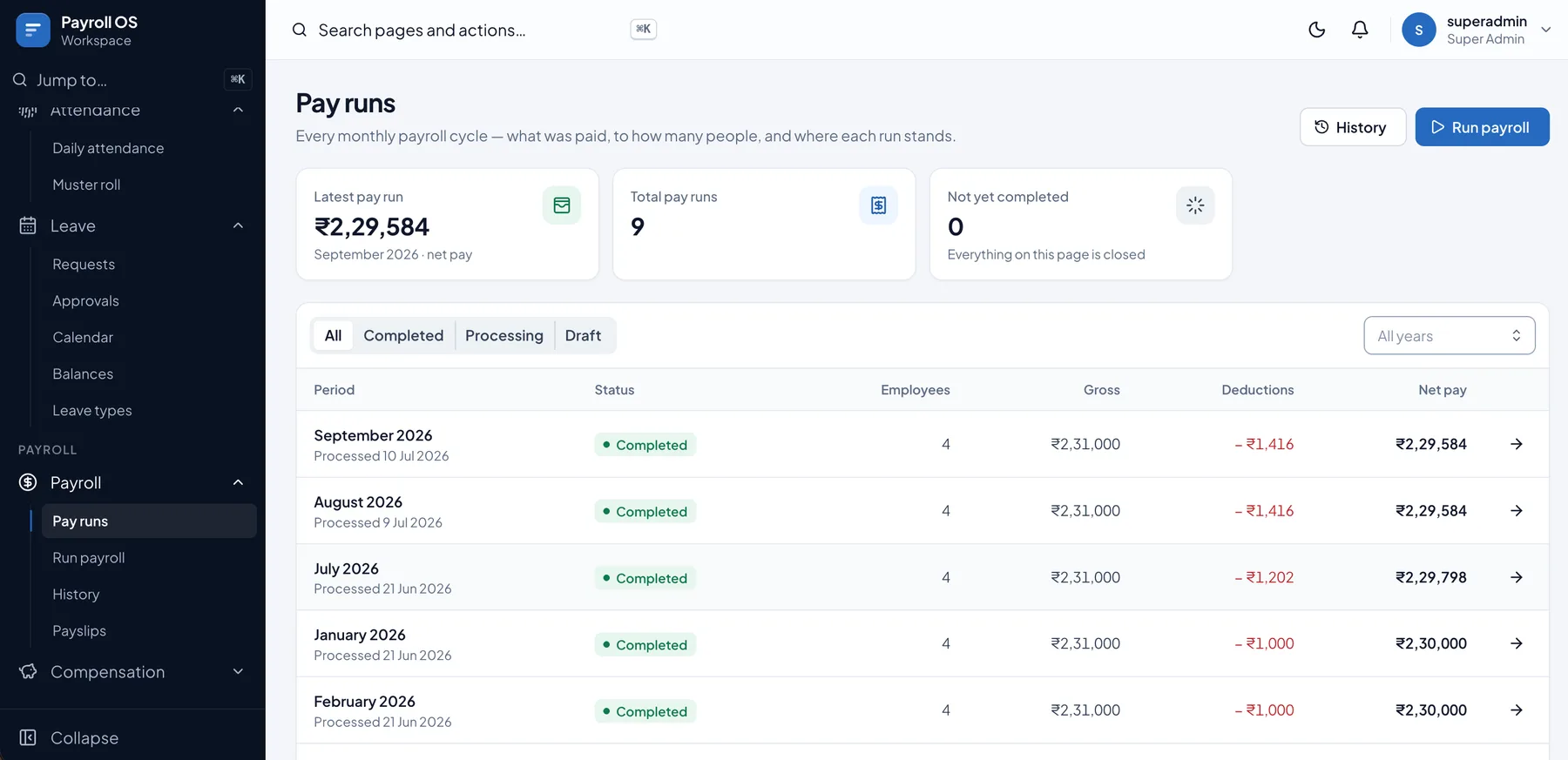This screenshot has height=760, width=1568.
Task: Click the February 2026 period title
Action: pyautogui.click(x=364, y=702)
